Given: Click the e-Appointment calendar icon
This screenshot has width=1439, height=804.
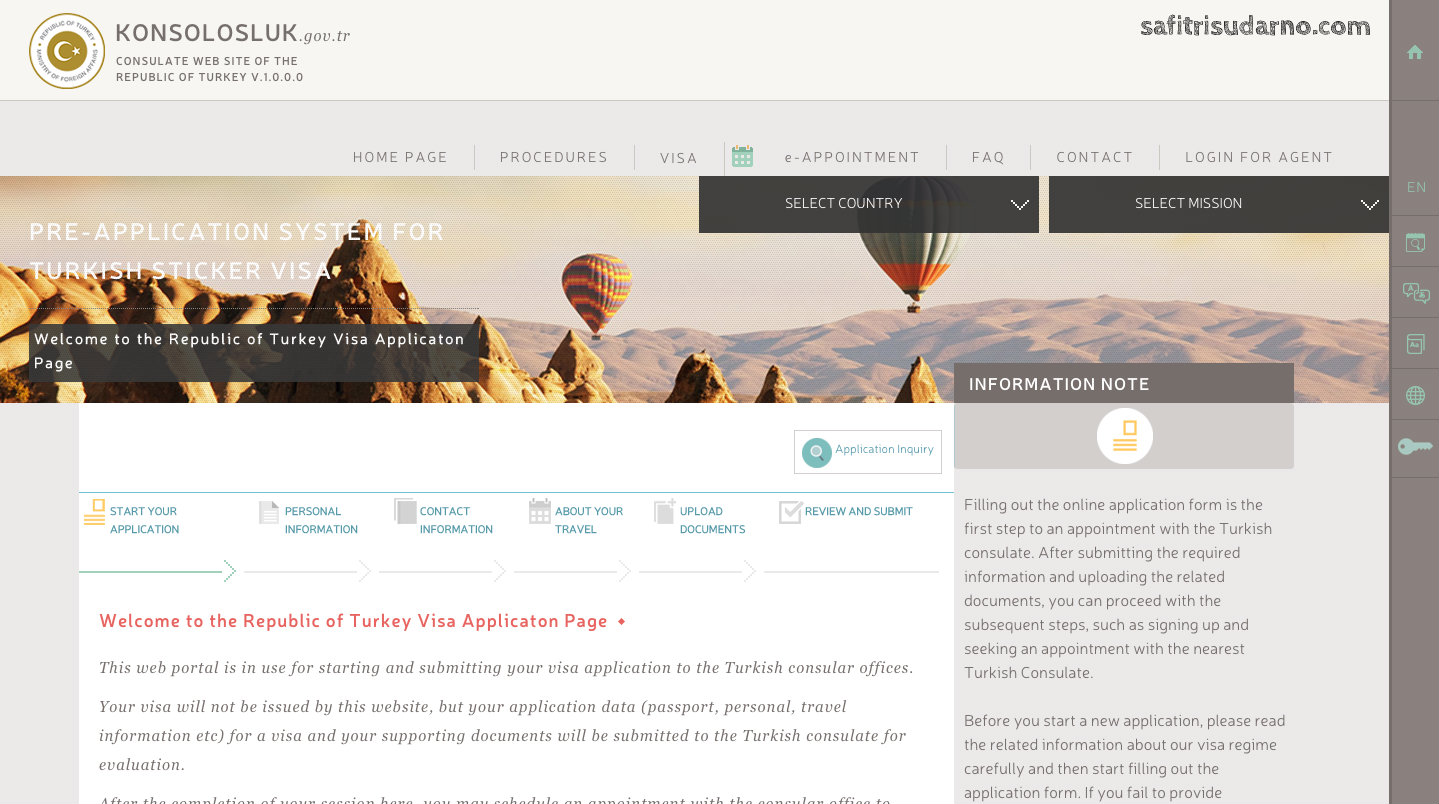Looking at the screenshot, I should coord(742,156).
